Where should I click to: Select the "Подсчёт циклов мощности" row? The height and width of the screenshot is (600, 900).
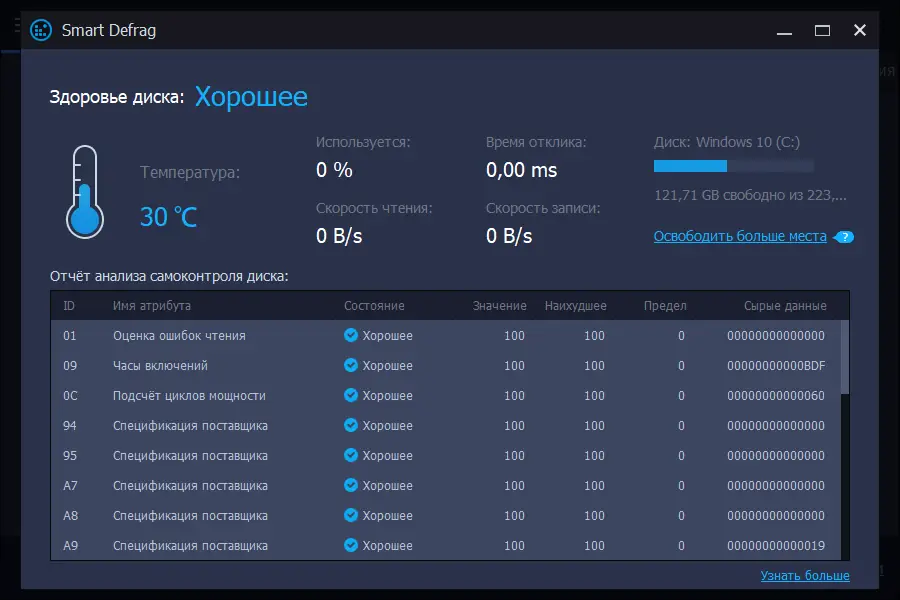click(189, 396)
